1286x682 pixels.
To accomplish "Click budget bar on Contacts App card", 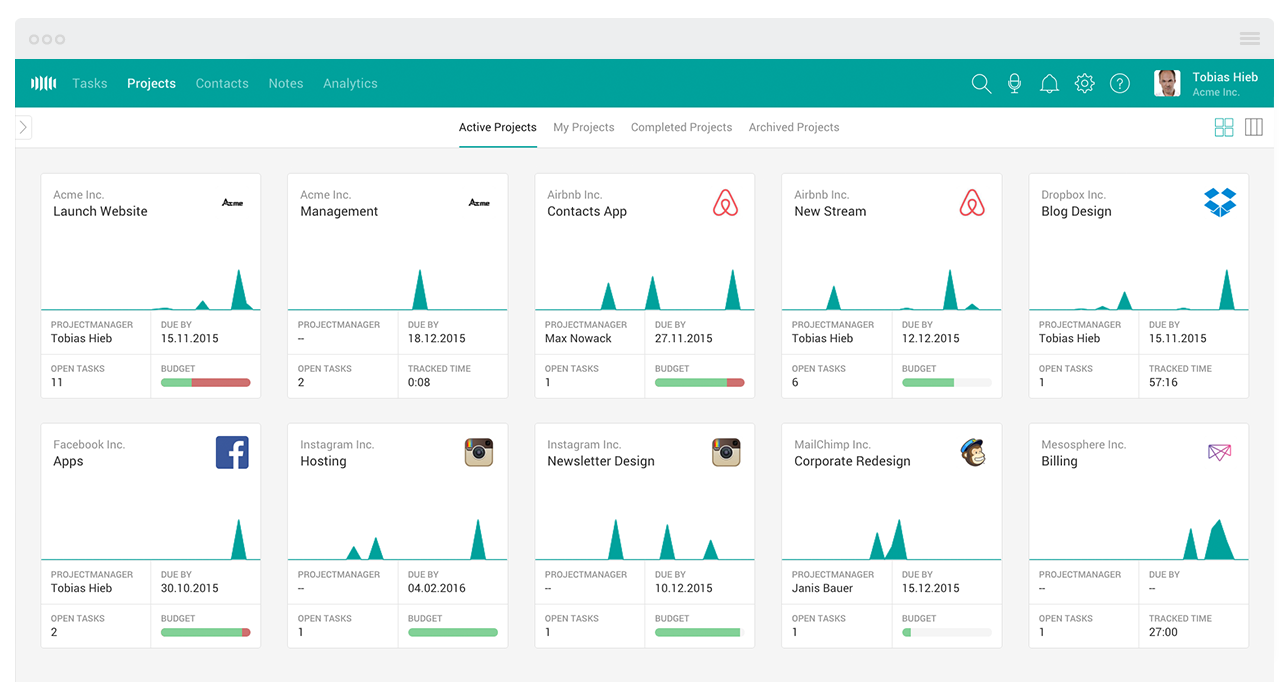I will [699, 382].
